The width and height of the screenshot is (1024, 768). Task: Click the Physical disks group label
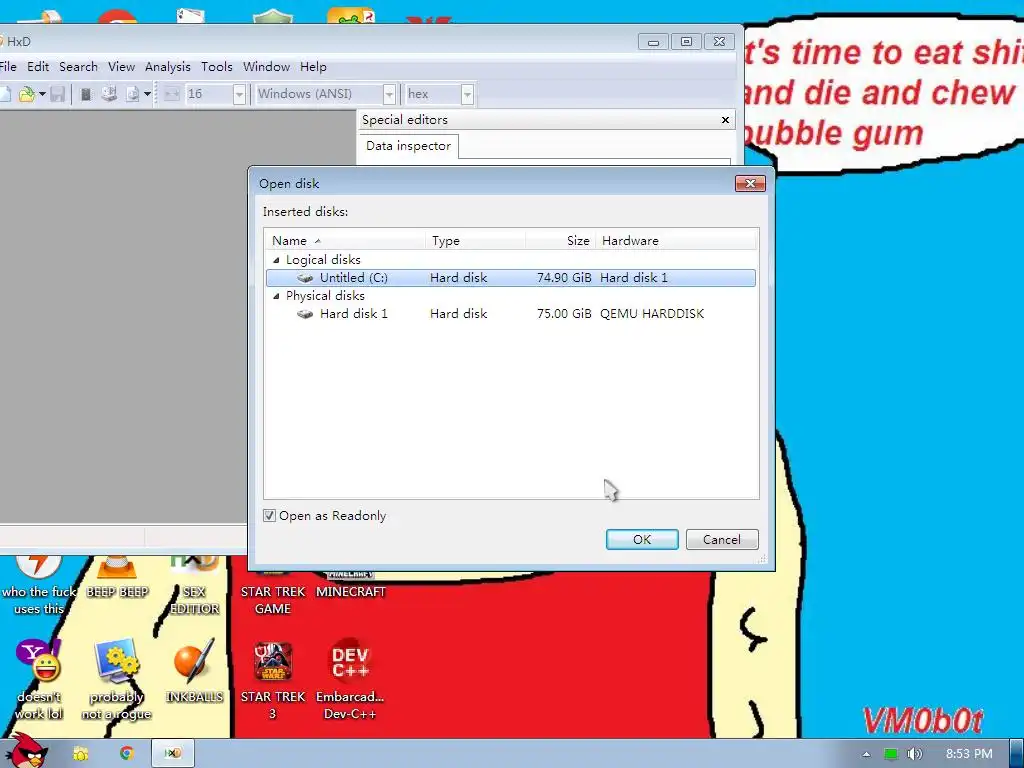[325, 296]
